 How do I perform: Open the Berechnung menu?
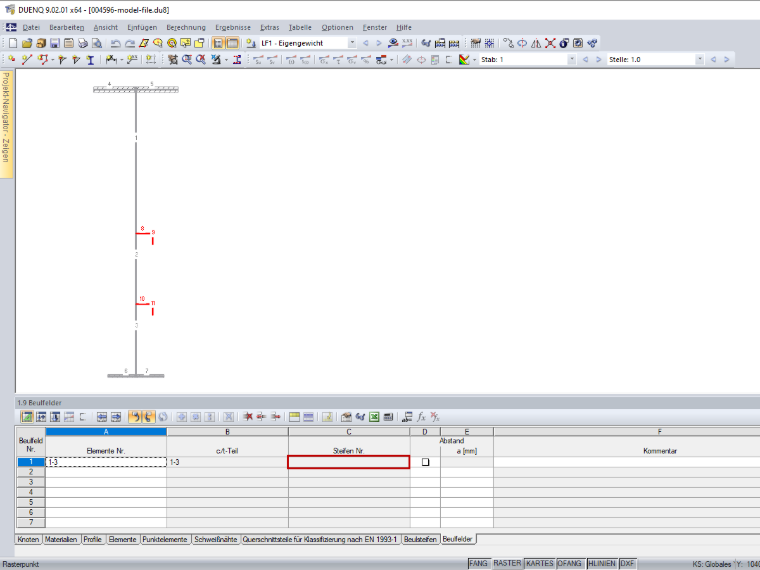(186, 28)
